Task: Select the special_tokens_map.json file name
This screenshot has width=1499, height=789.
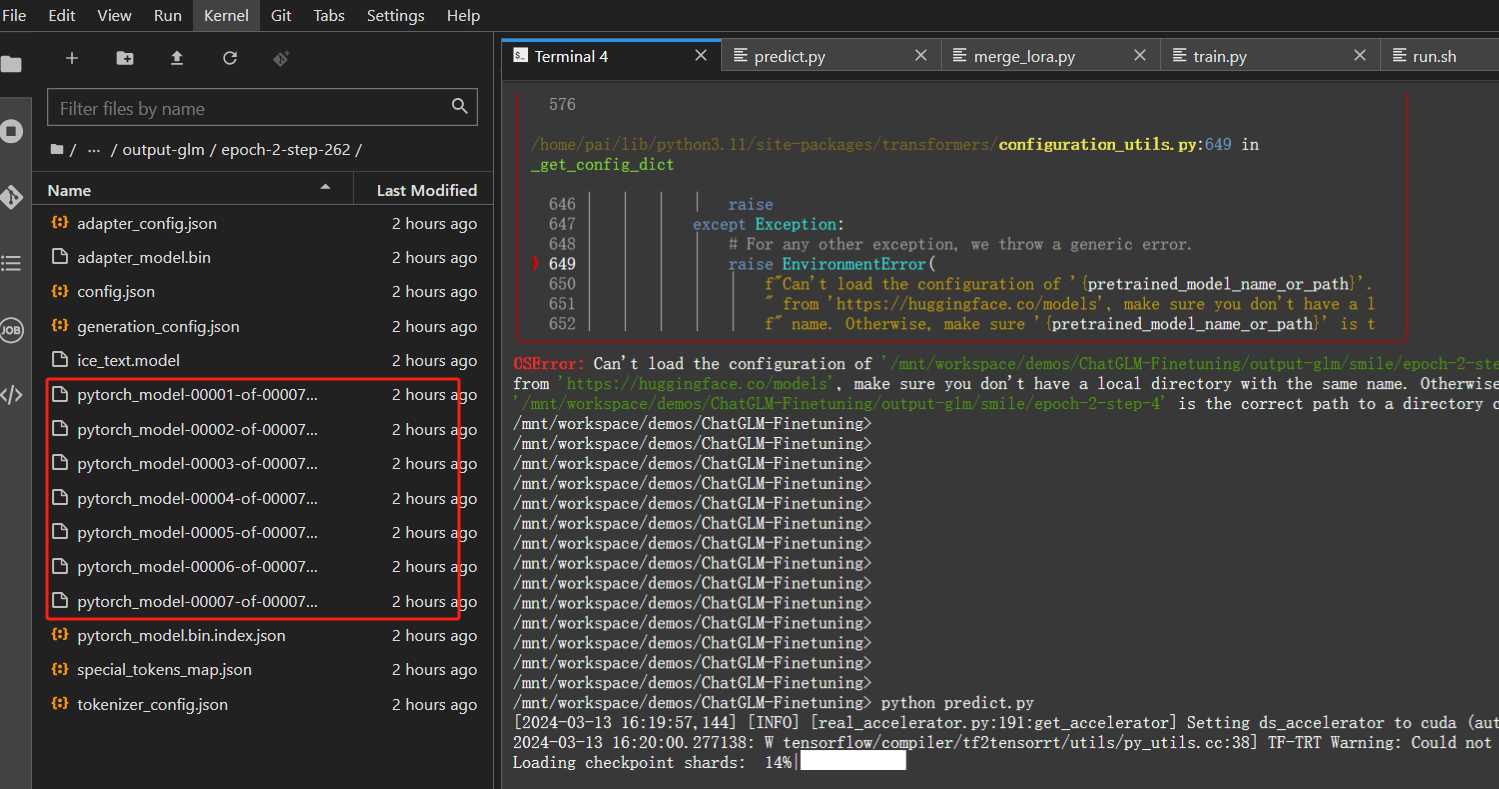Action: pyautogui.click(x=164, y=669)
